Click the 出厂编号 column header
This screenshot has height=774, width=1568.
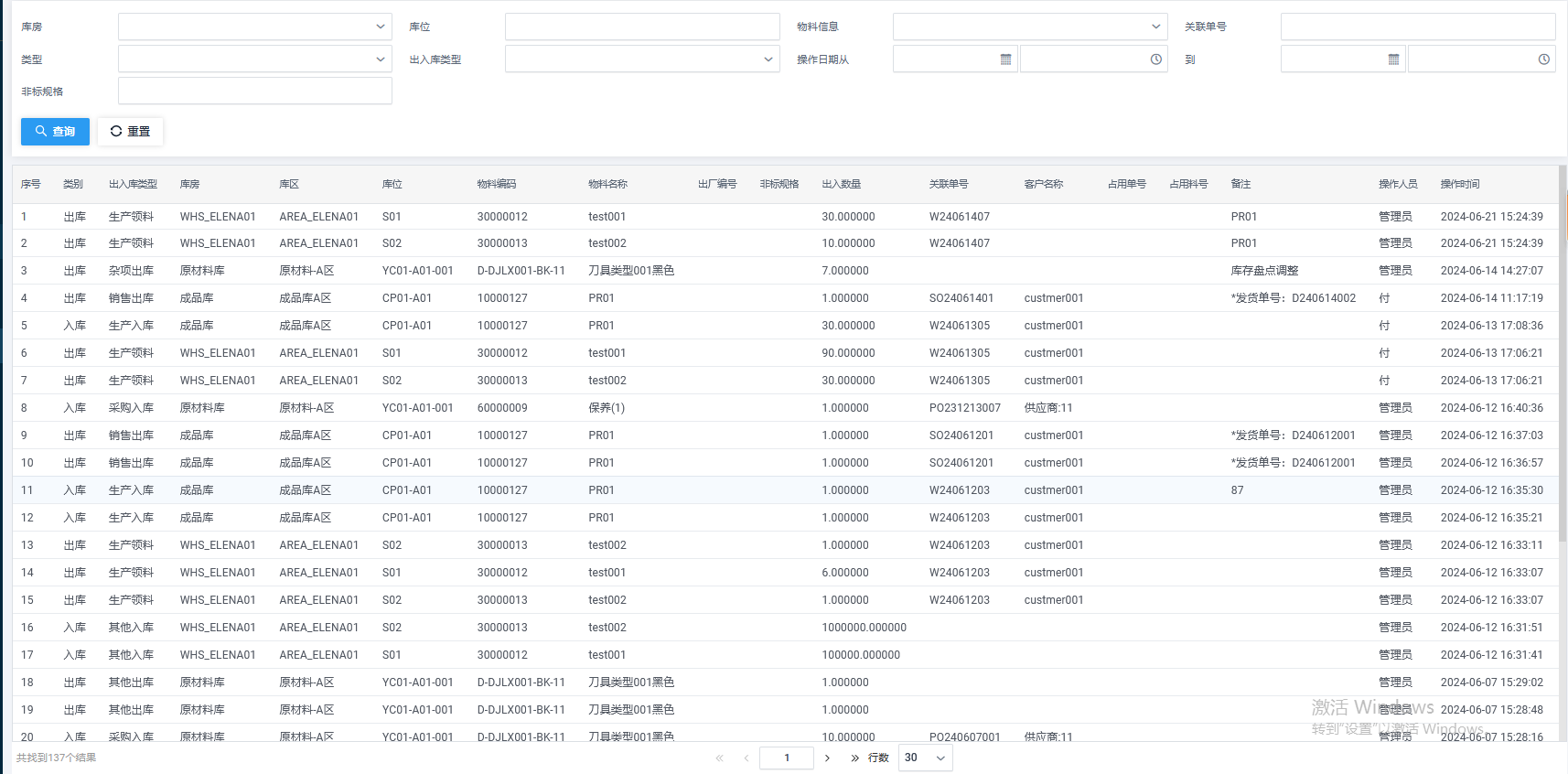click(x=717, y=184)
